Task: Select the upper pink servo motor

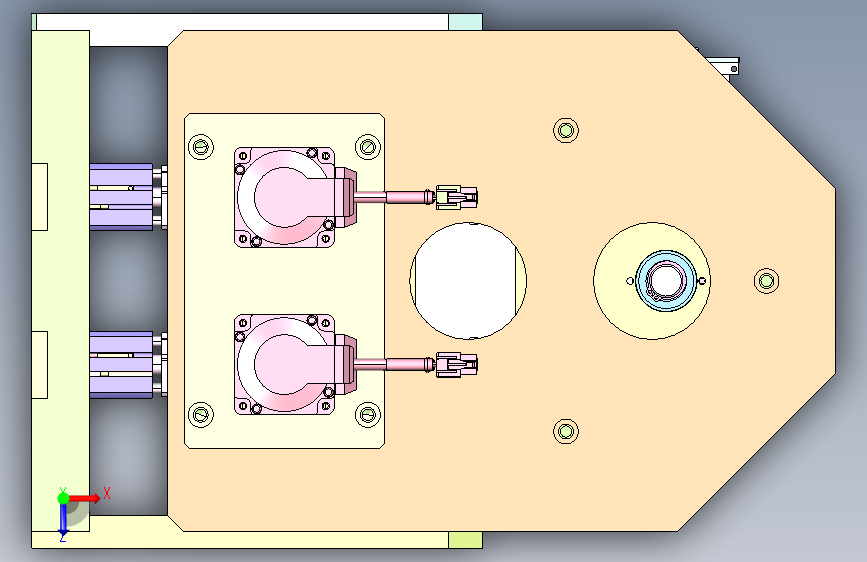Action: pos(295,197)
